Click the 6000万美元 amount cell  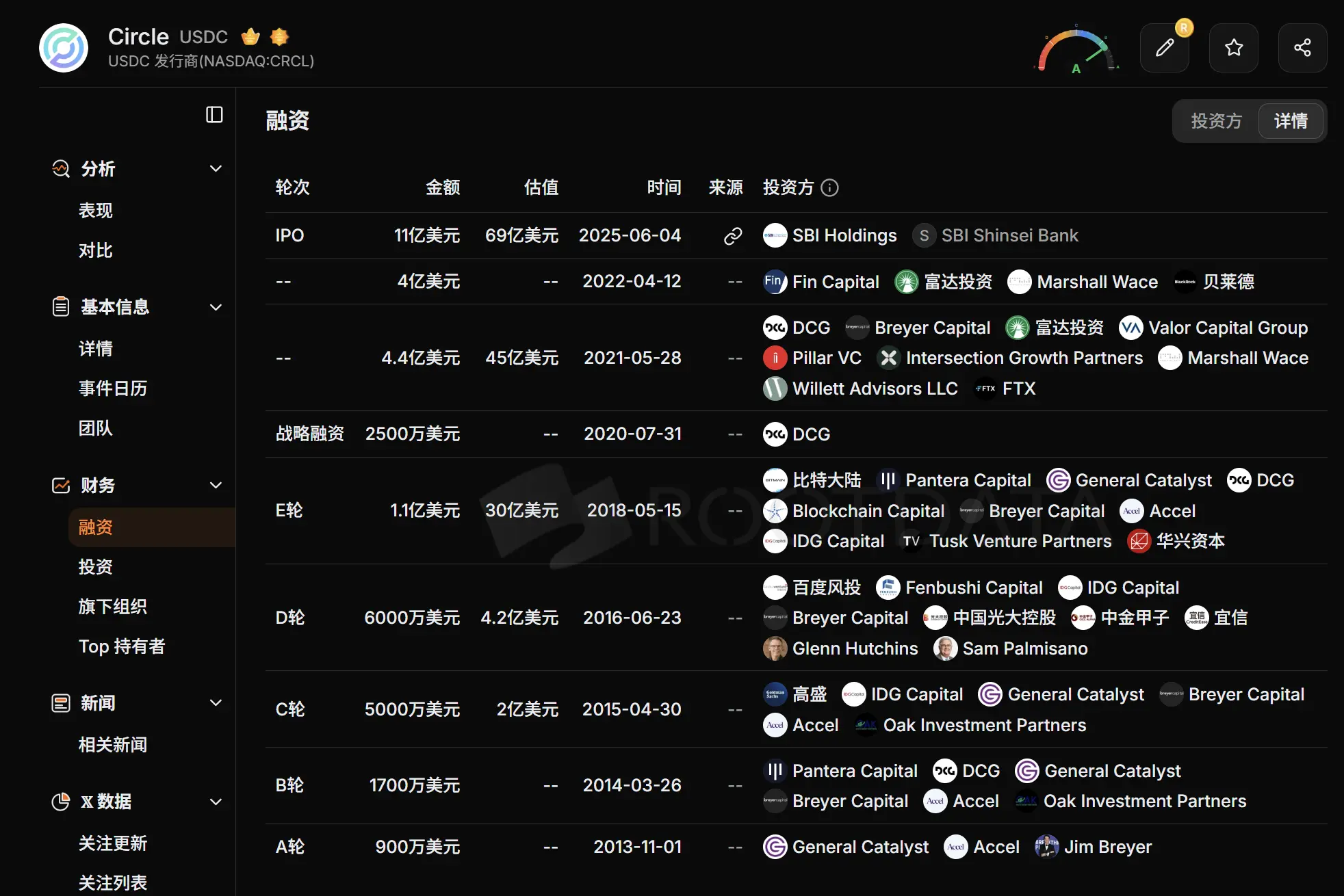412,618
